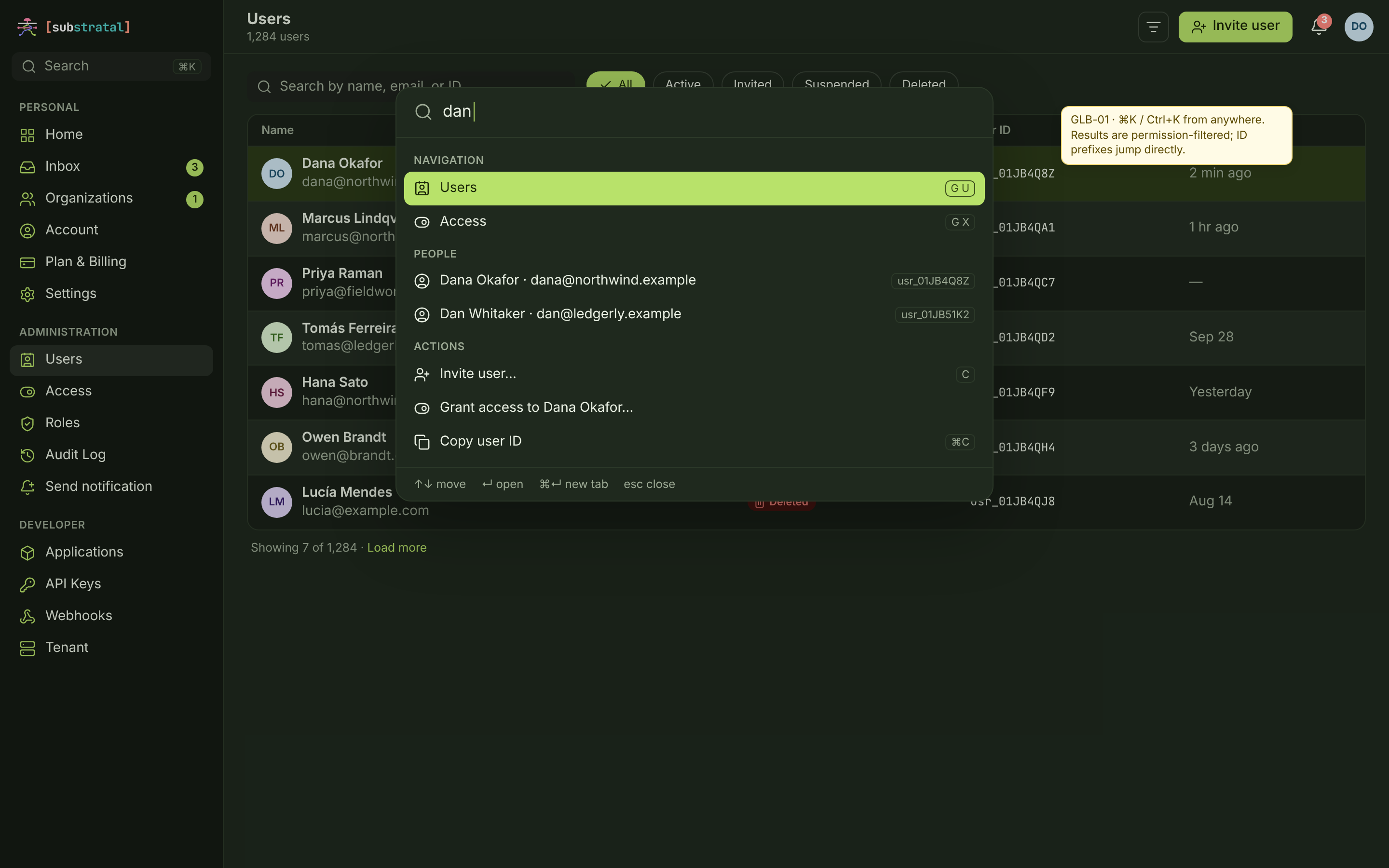The width and height of the screenshot is (1389, 868).
Task: Open the DO profile avatar in header
Action: [1359, 27]
